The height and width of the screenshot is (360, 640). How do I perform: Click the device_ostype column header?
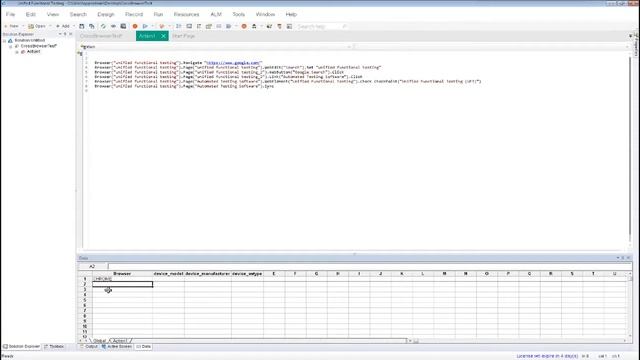(247, 273)
